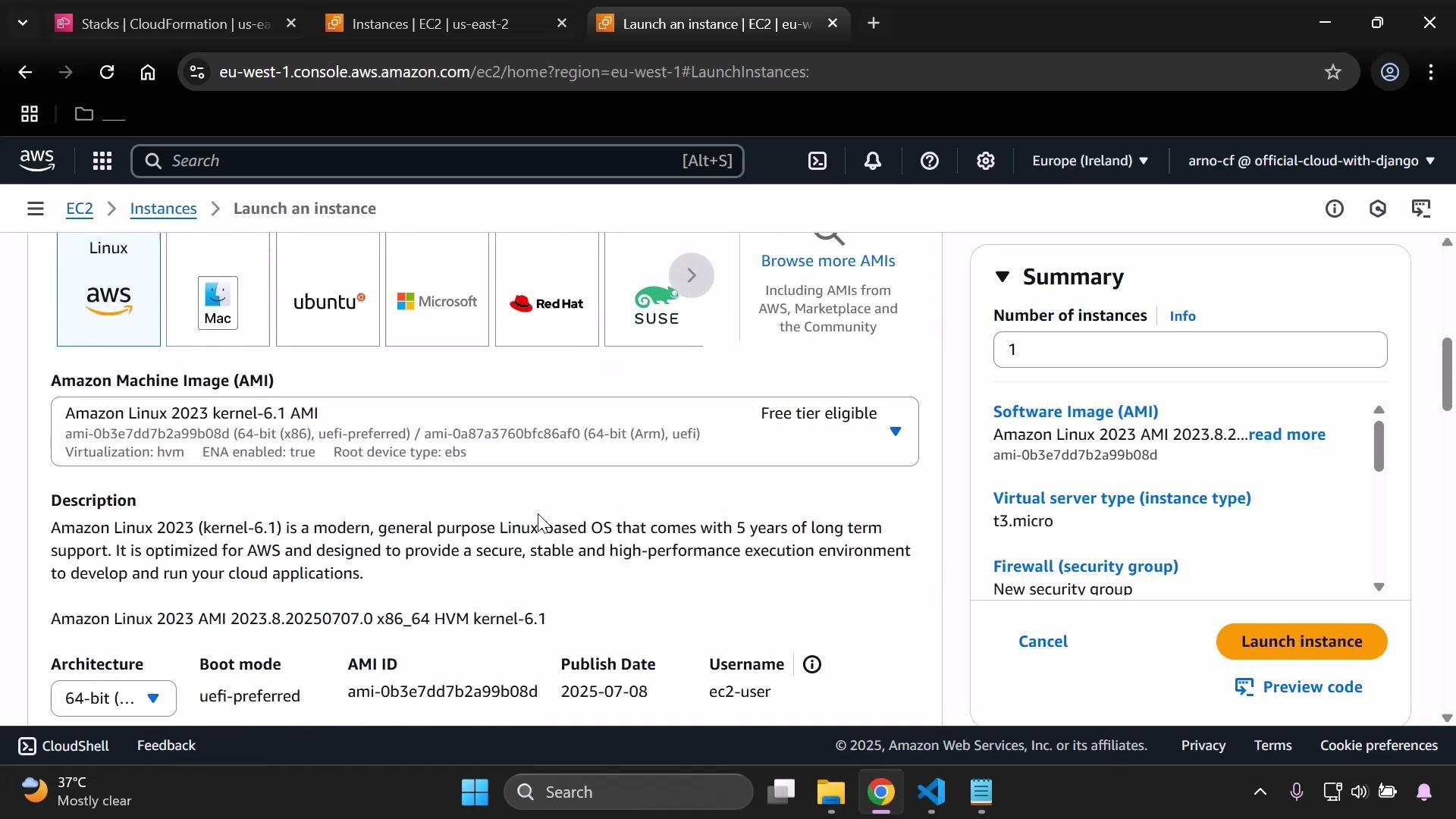Open the Privacy footer link
This screenshot has width=1456, height=819.
point(1203,746)
